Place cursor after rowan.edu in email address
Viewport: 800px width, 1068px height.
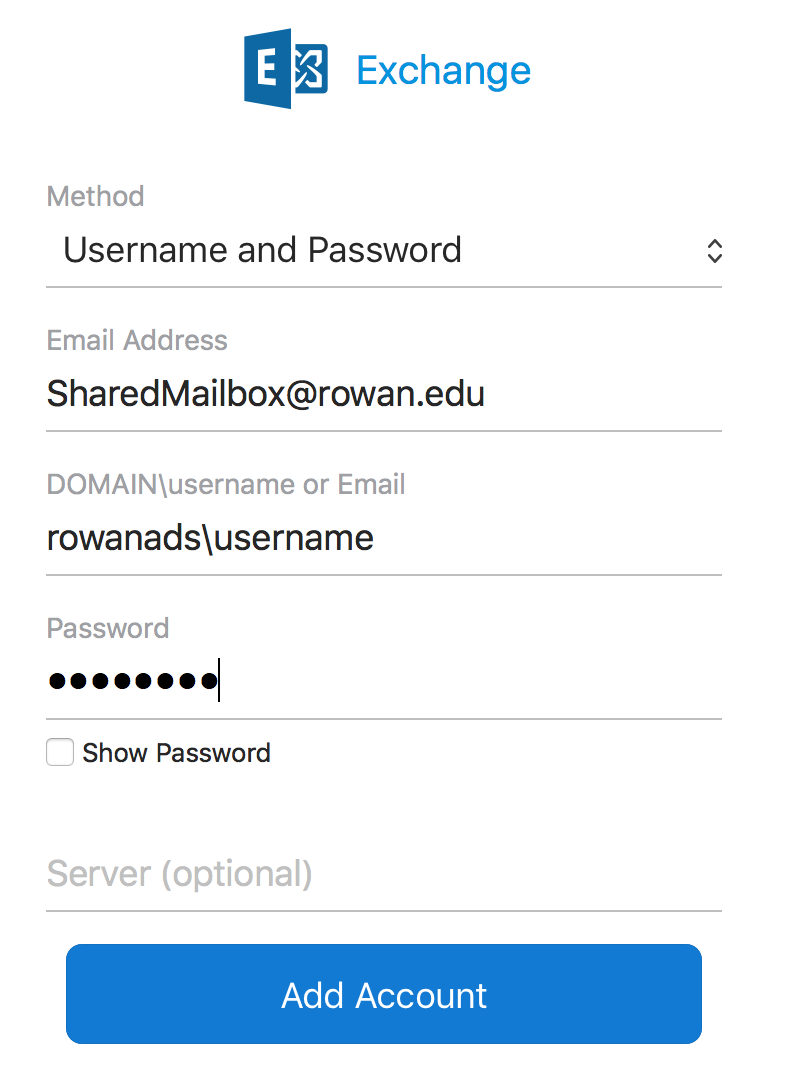coord(487,395)
